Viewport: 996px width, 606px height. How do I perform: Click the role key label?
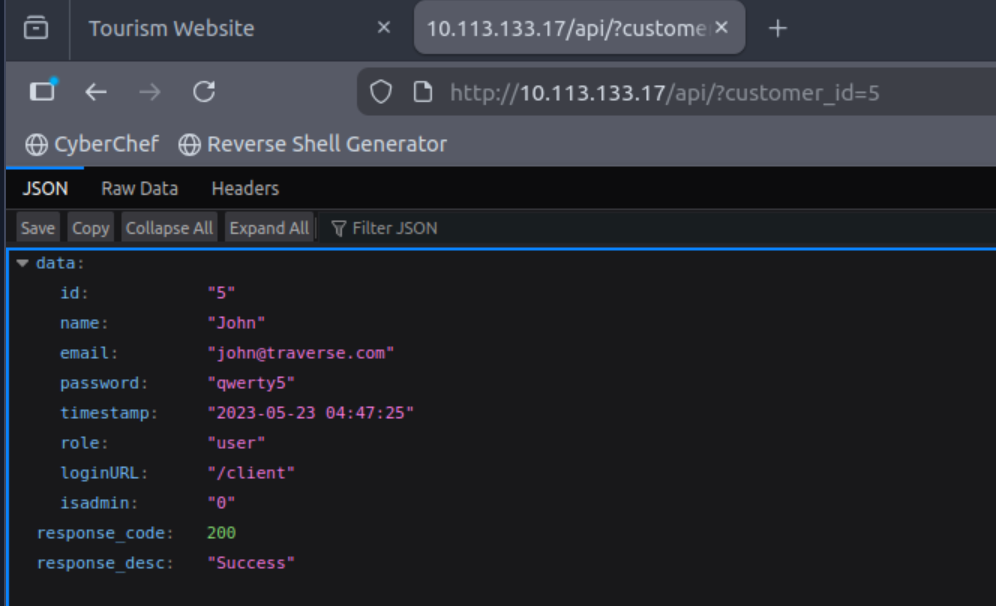(79, 443)
